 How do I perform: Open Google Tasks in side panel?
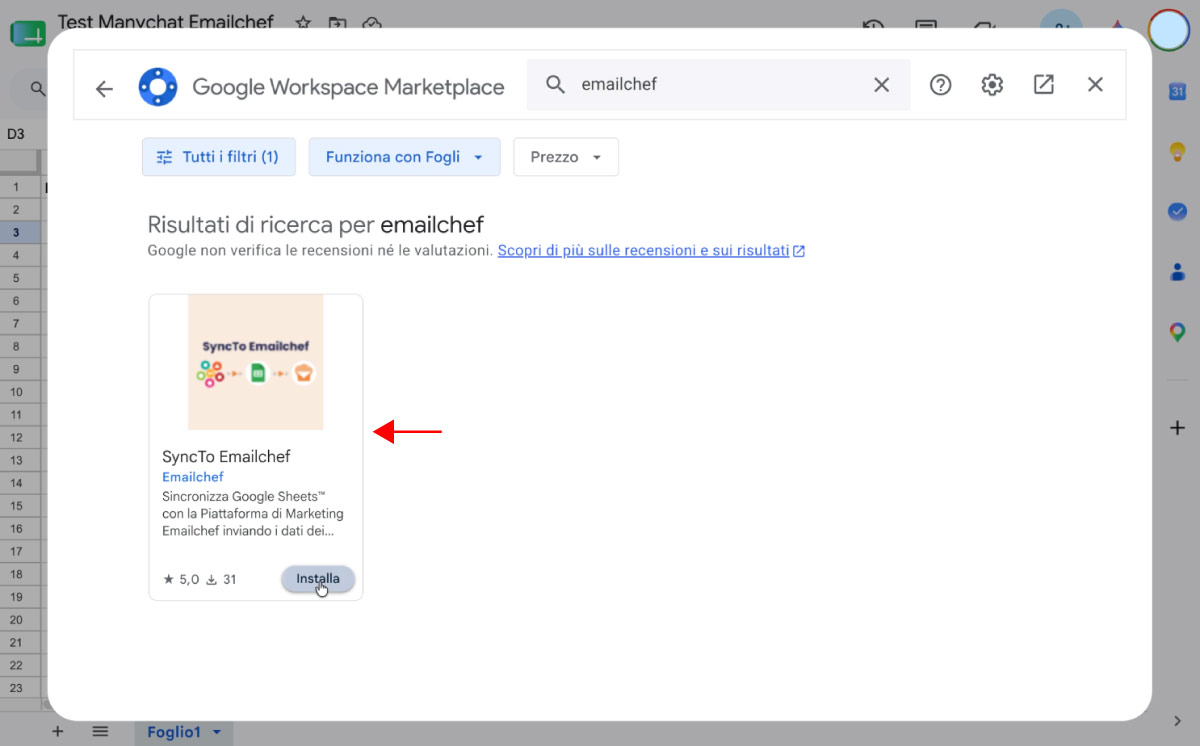pyautogui.click(x=1177, y=211)
